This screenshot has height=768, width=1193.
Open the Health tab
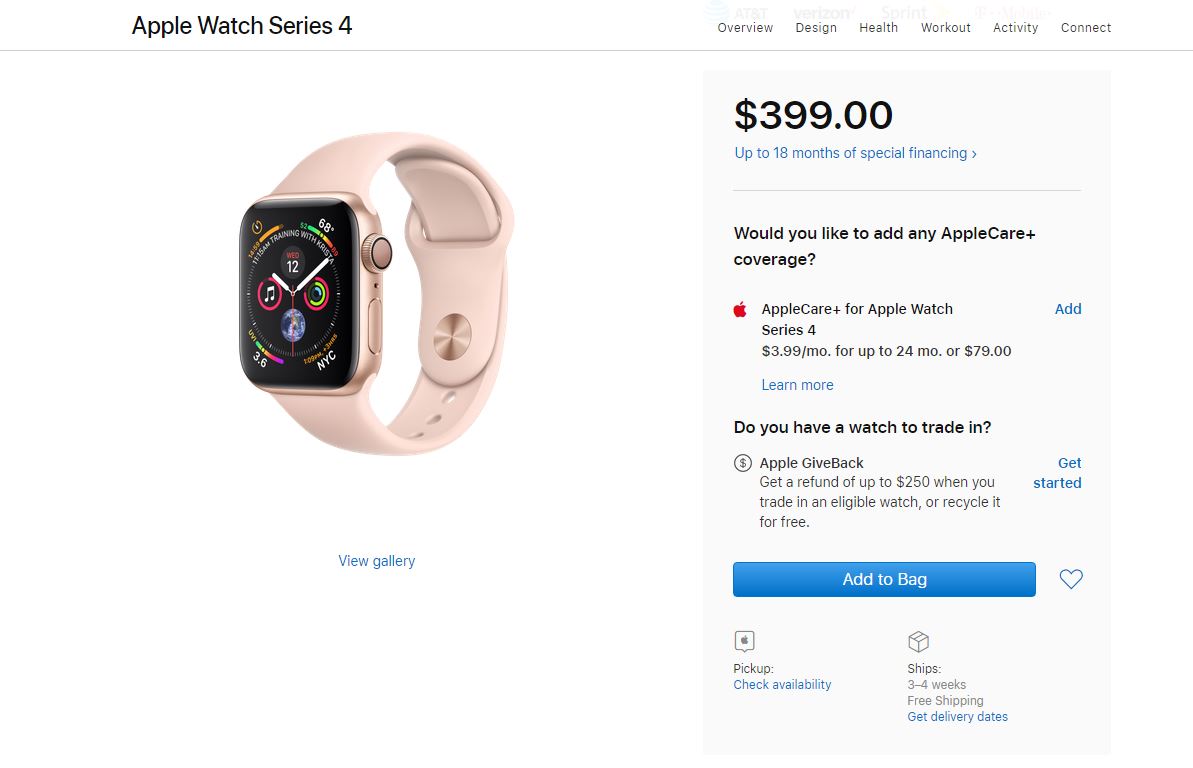(x=878, y=28)
